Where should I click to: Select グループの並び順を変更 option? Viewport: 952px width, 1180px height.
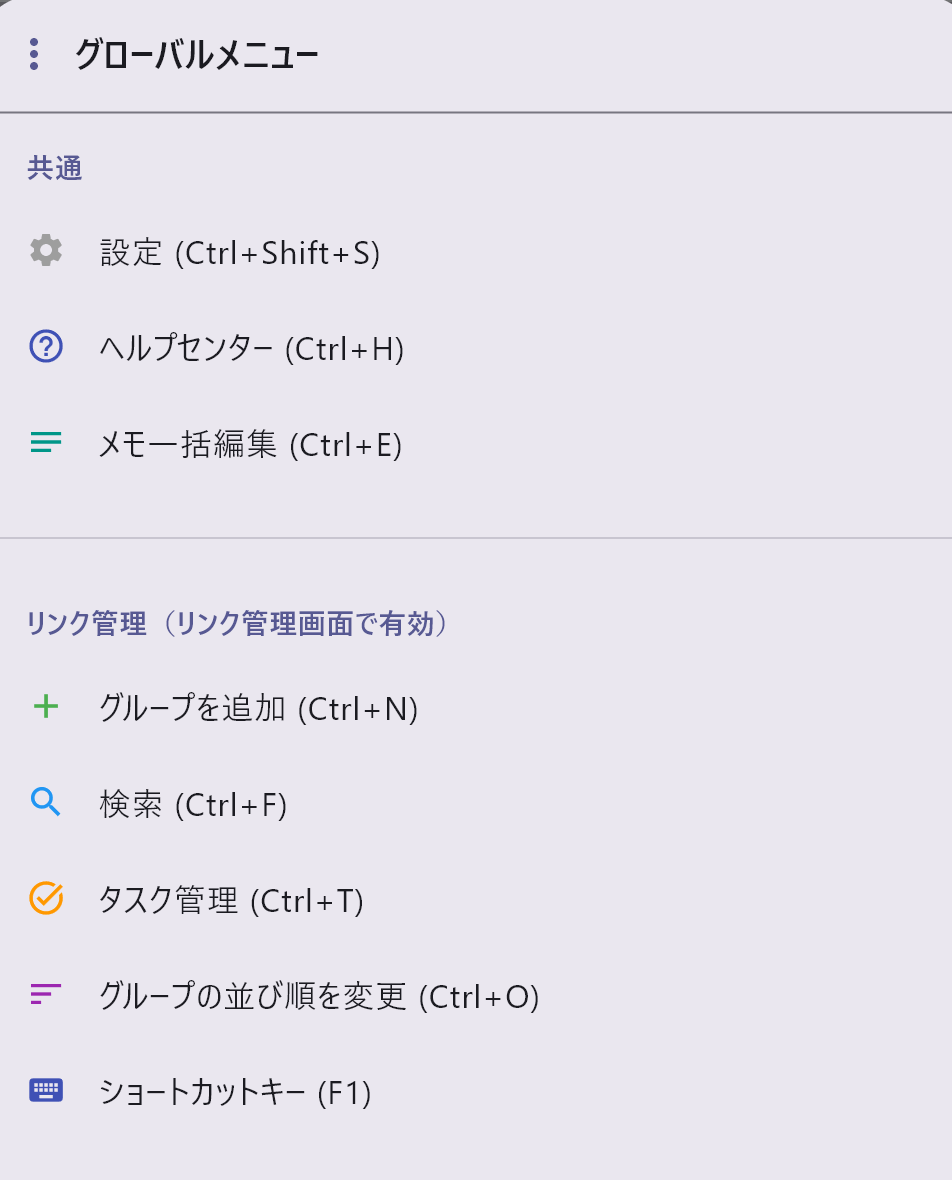pos(320,996)
